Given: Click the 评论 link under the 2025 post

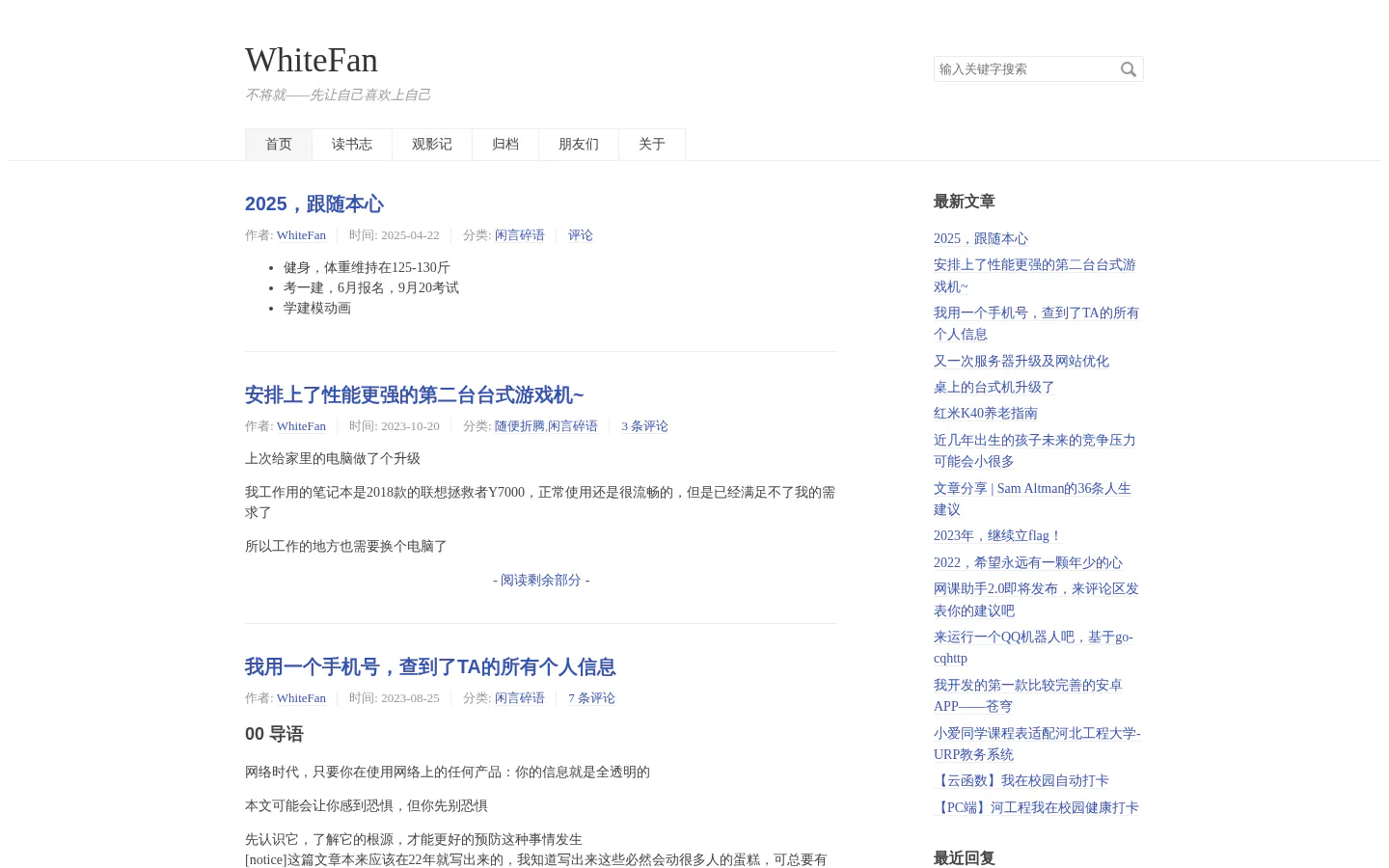Looking at the screenshot, I should point(581,235).
